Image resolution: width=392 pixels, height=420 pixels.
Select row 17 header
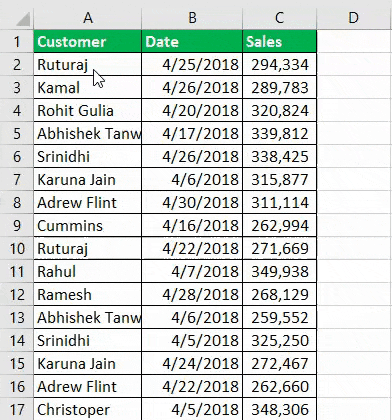pos(17,410)
